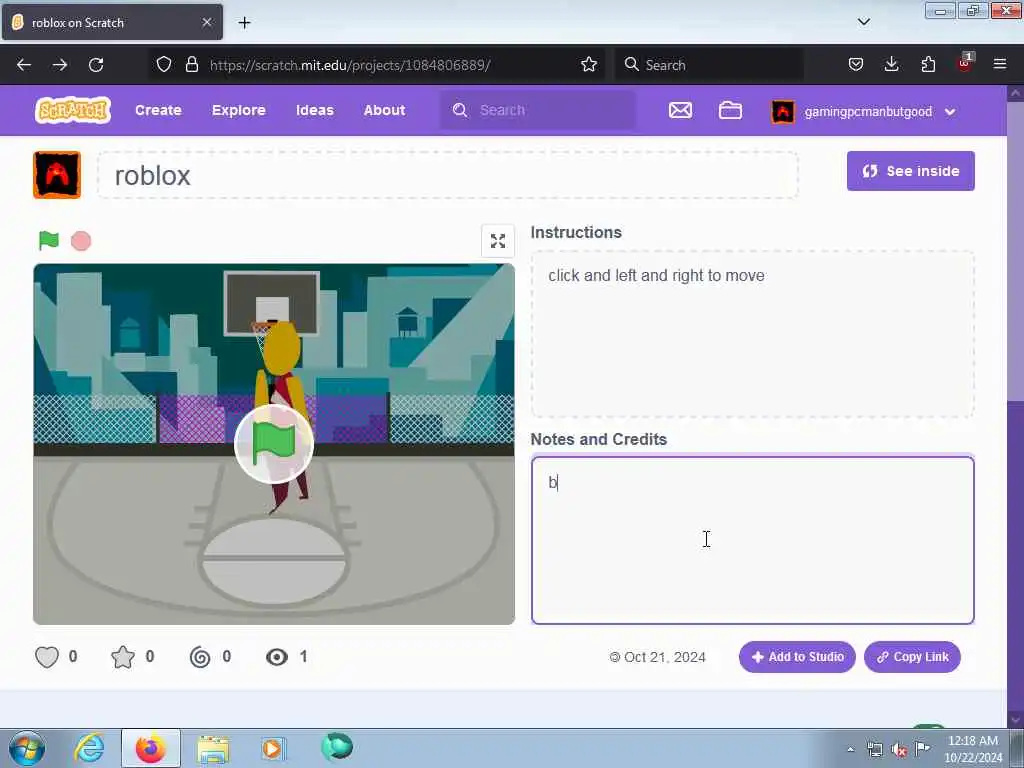Click the network tray icon

874,750
